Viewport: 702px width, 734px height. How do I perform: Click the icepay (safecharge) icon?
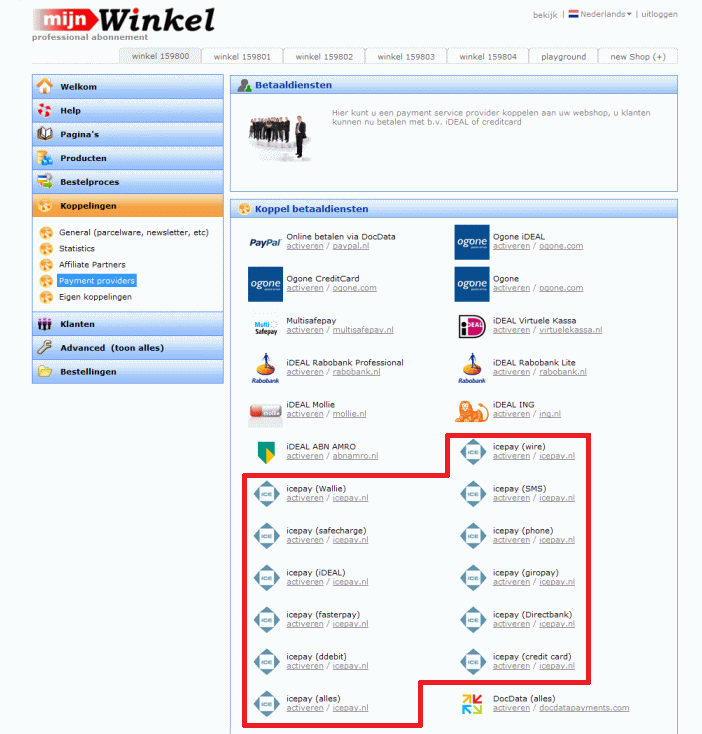(266, 536)
